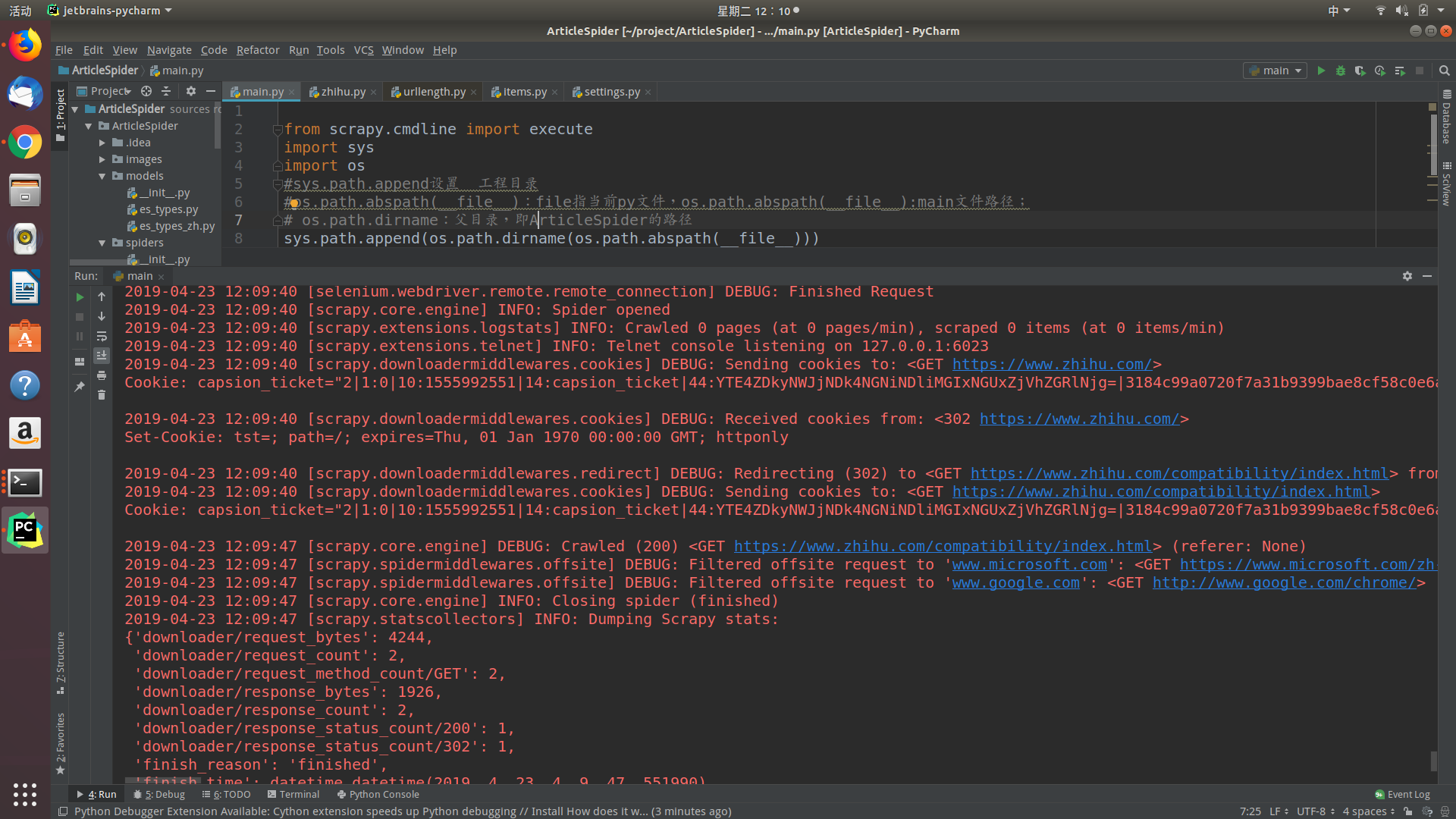Toggle scroll to end in Run console
The width and height of the screenshot is (1456, 819).
click(102, 355)
